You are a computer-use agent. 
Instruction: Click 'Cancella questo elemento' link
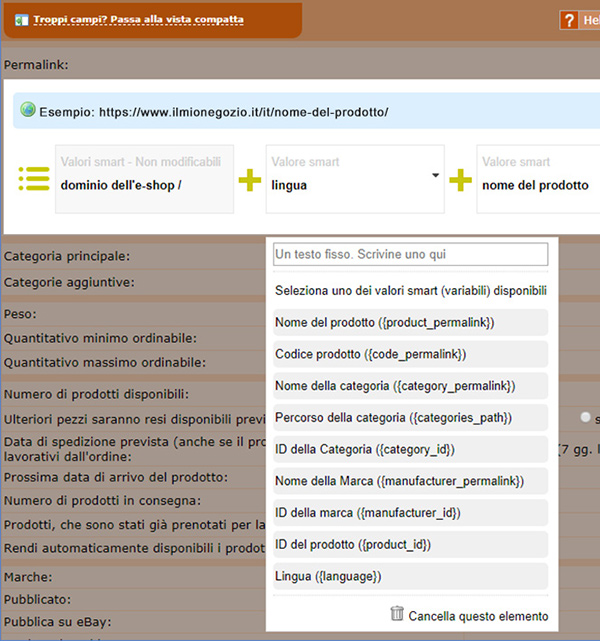[478, 616]
